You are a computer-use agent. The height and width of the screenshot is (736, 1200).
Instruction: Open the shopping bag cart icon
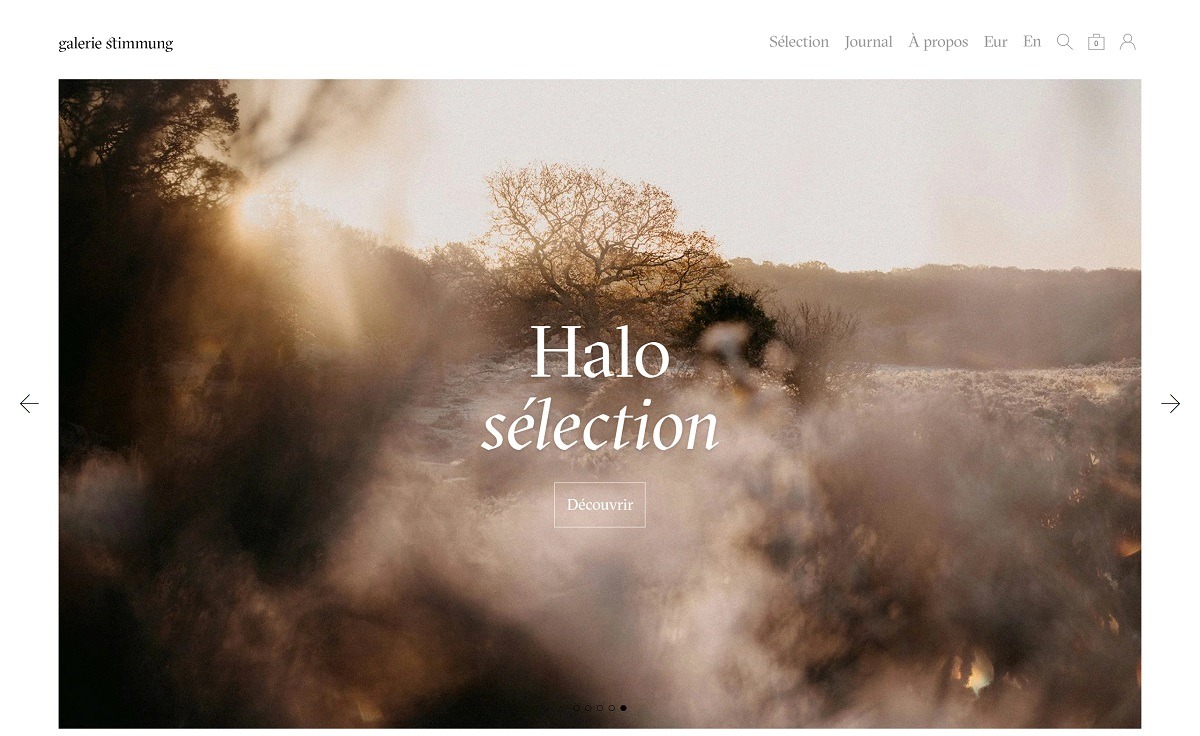tap(1096, 42)
